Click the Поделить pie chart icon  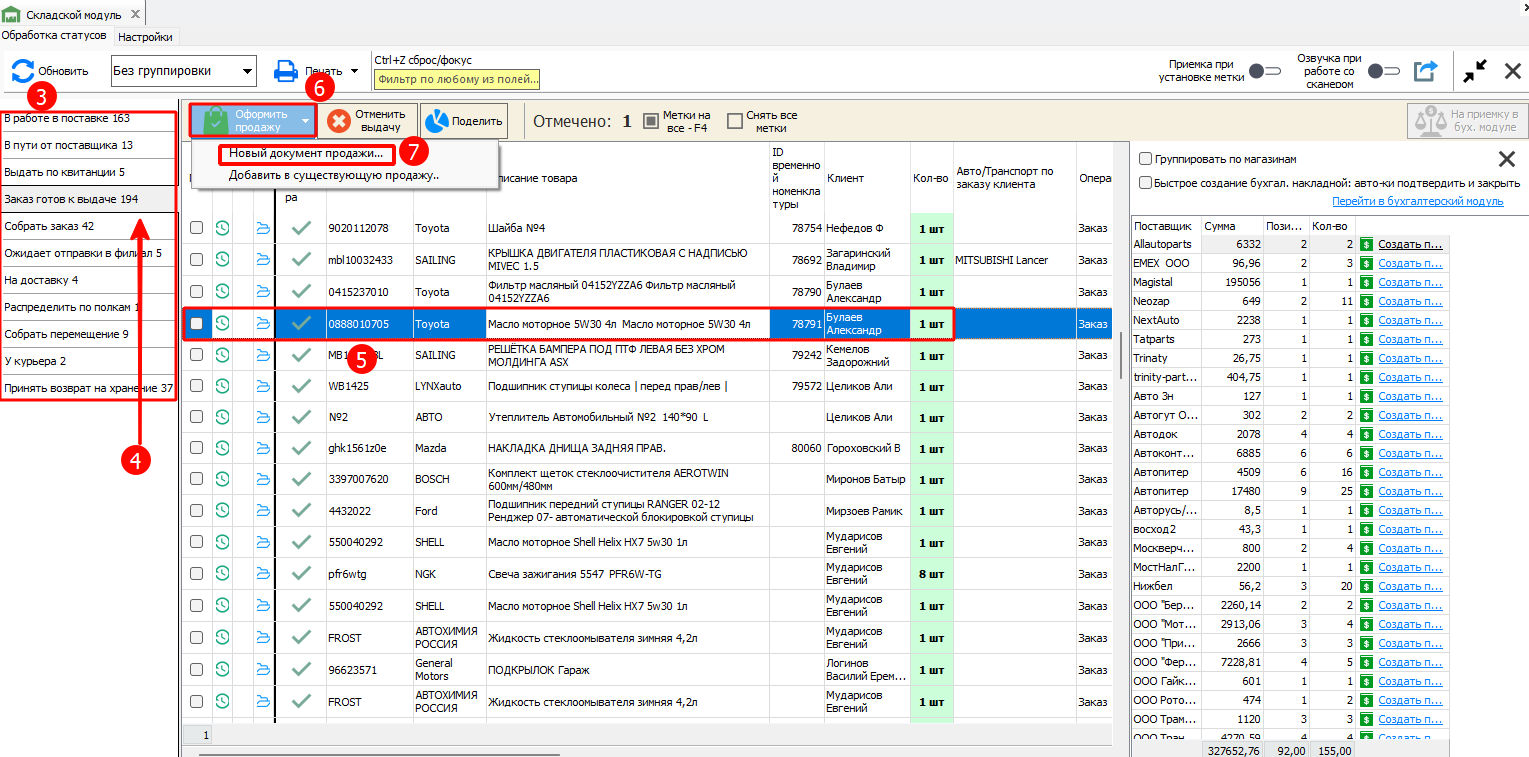[436, 121]
